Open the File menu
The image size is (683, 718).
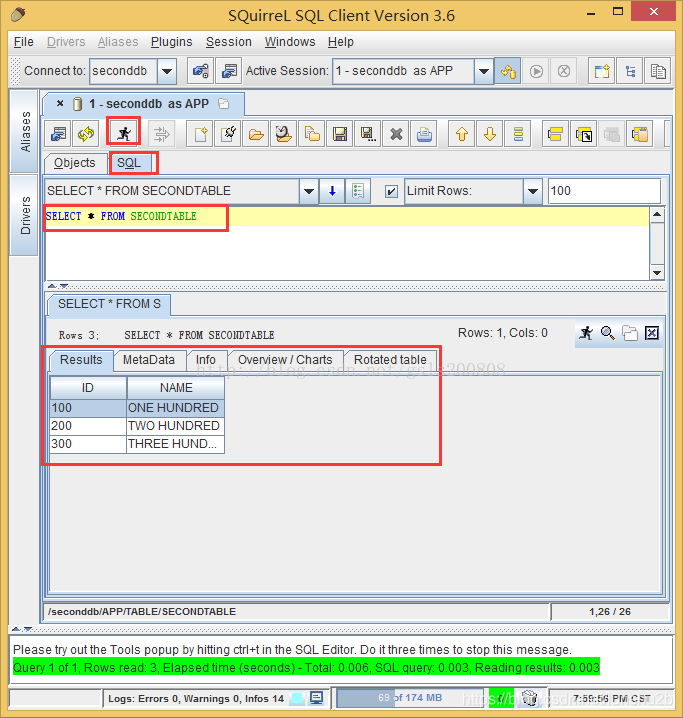coord(23,42)
